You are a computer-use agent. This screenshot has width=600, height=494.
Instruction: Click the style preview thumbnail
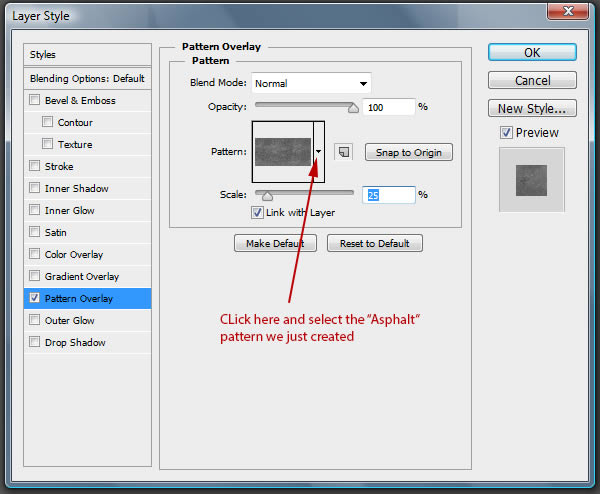coord(531,180)
